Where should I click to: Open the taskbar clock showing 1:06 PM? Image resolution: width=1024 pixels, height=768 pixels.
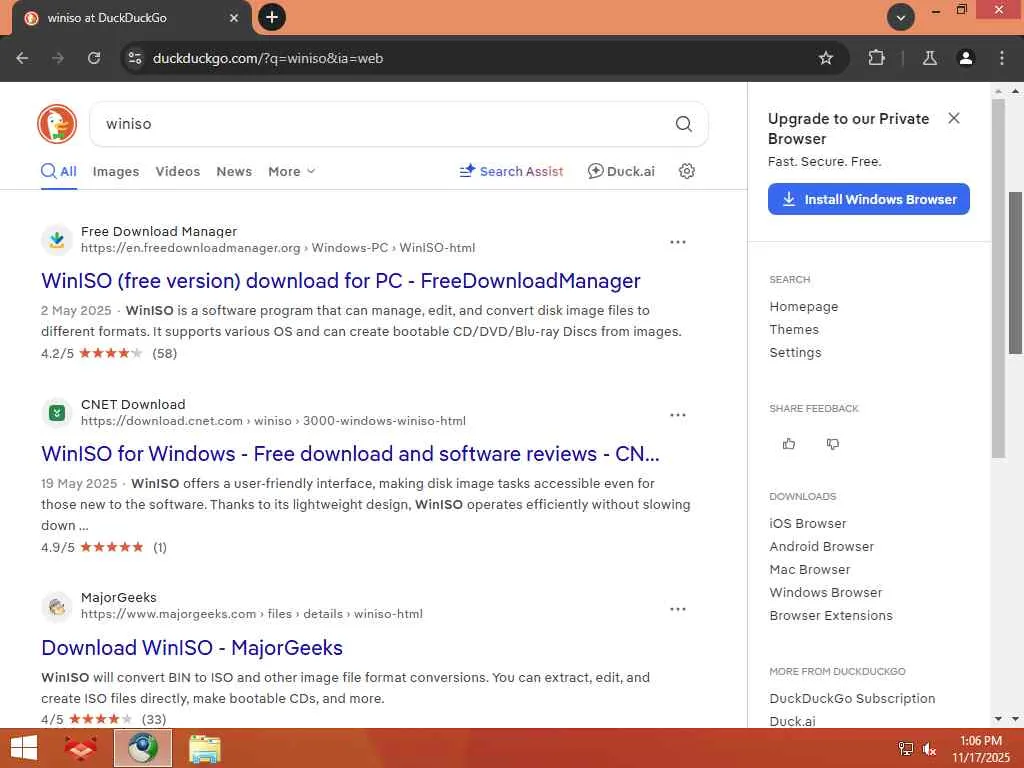(x=981, y=749)
